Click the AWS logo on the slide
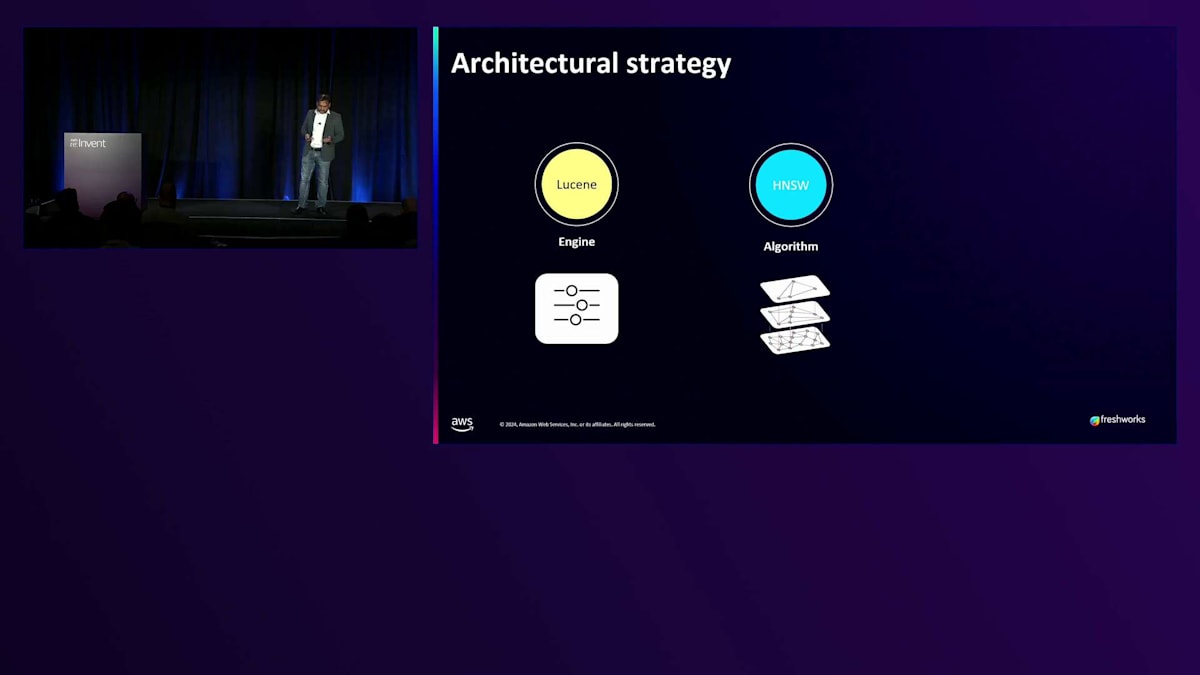The width and height of the screenshot is (1200, 675). (462, 424)
